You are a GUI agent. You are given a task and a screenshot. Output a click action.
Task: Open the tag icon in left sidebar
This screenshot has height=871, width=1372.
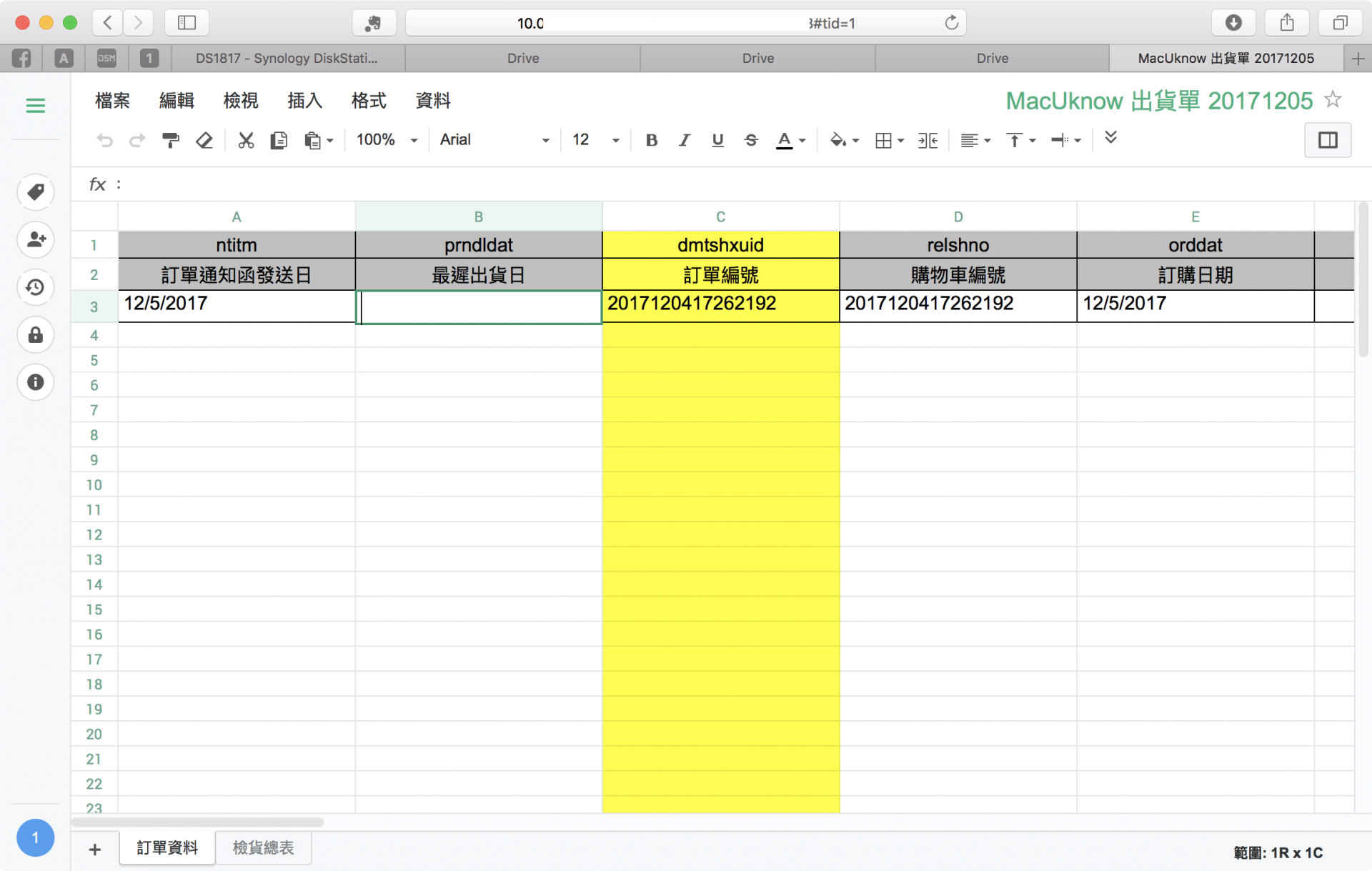(x=35, y=191)
